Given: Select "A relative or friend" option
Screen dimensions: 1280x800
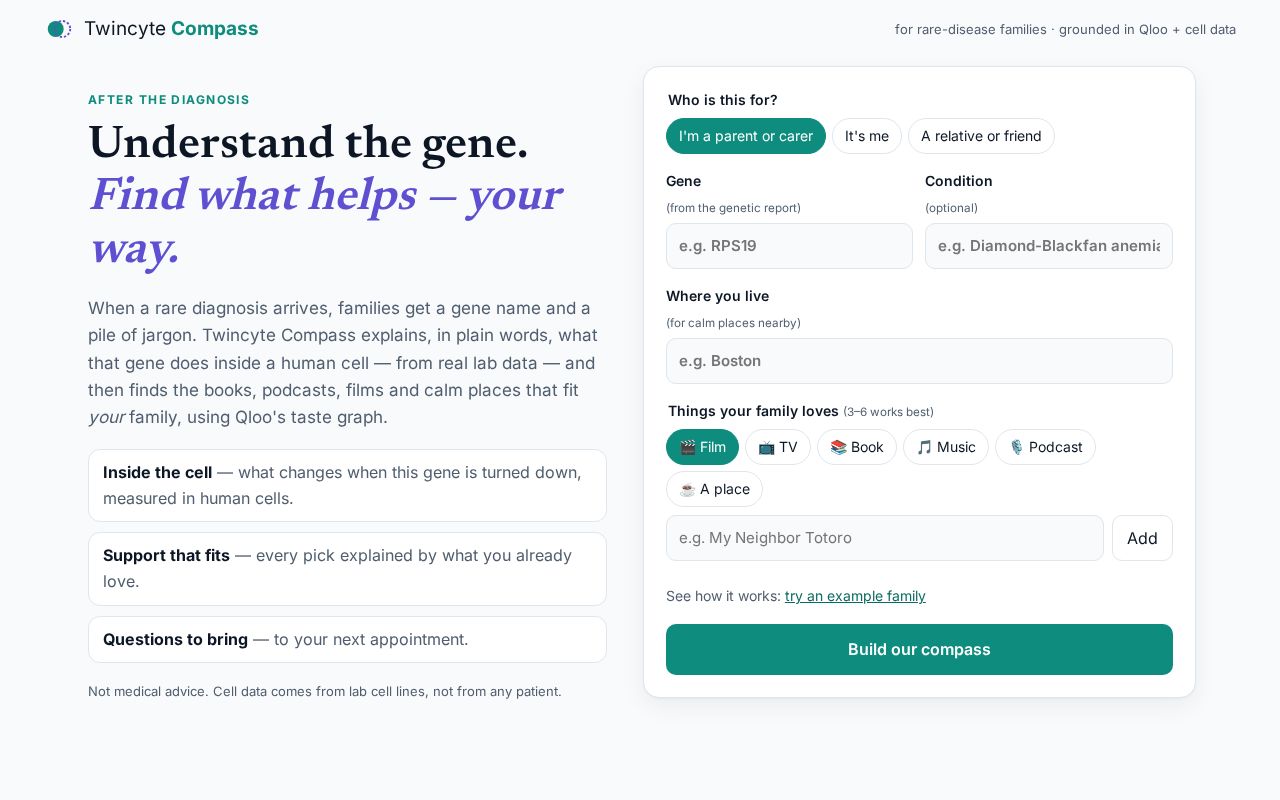Looking at the screenshot, I should (x=981, y=136).
